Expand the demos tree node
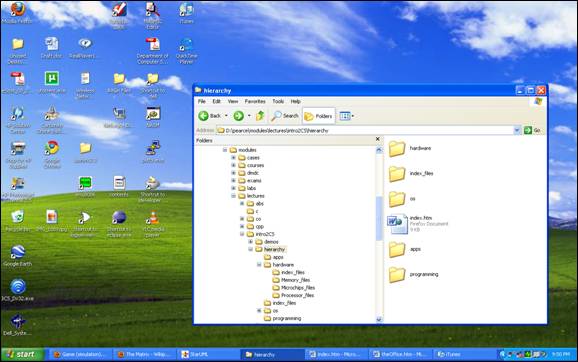Image resolution: width=578 pixels, height=362 pixels. point(251,242)
